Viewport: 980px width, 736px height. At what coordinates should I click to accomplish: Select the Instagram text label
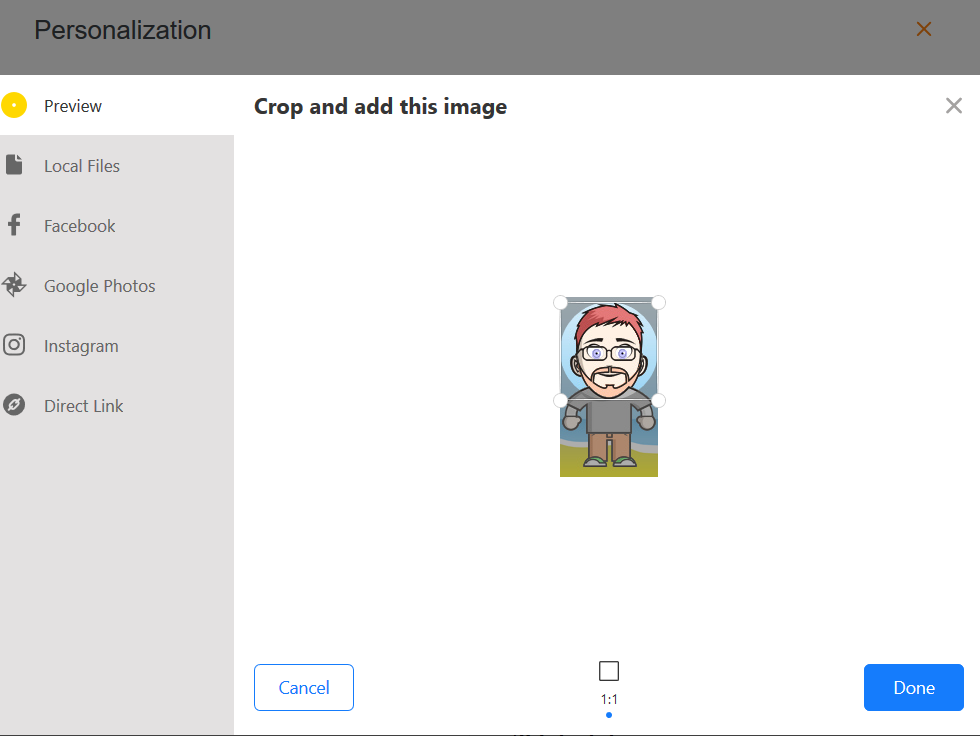coord(81,346)
